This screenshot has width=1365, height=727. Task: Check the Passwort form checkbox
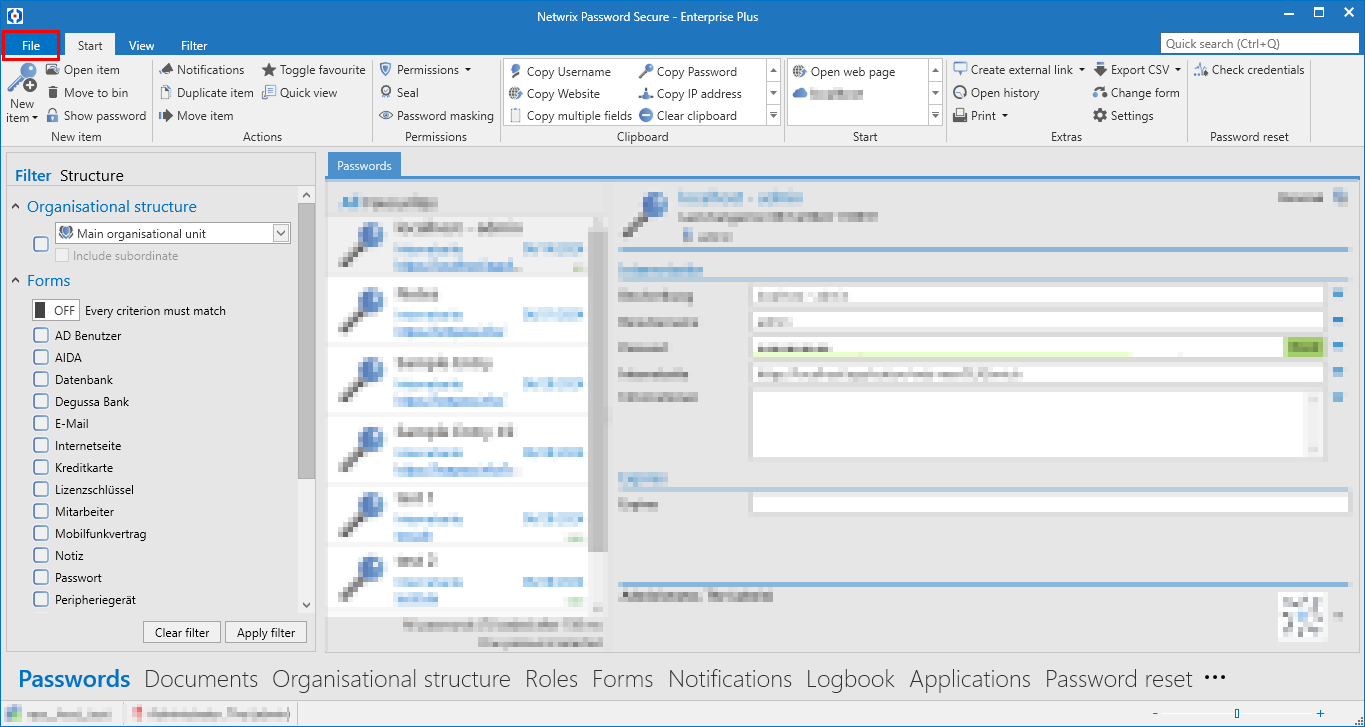(41, 578)
